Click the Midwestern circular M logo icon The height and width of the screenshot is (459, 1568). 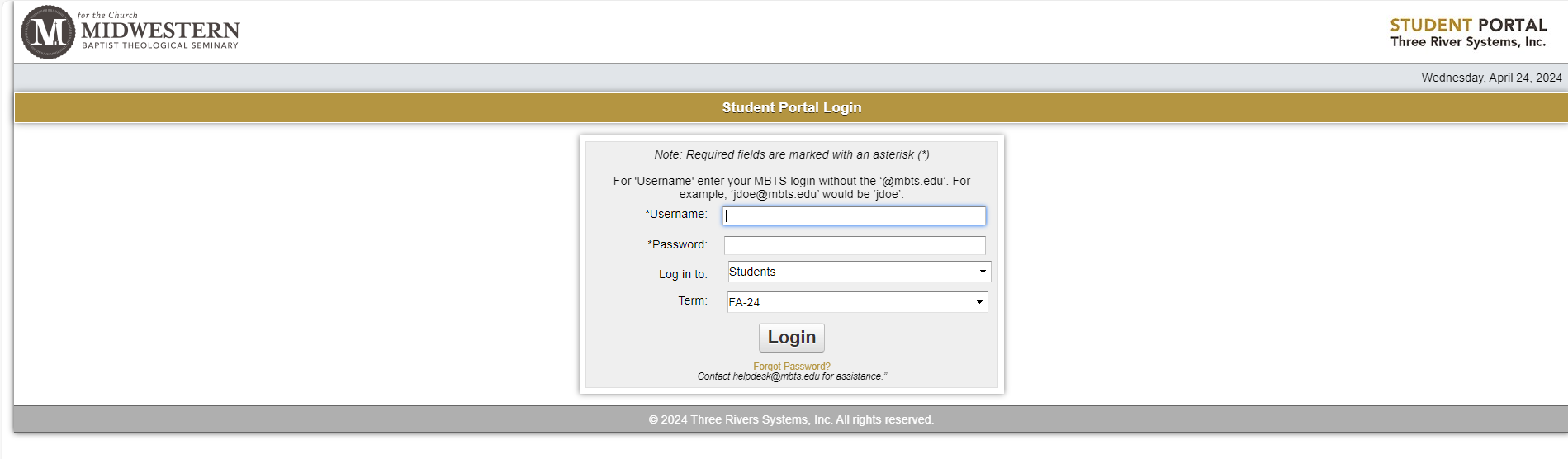pyautogui.click(x=47, y=32)
